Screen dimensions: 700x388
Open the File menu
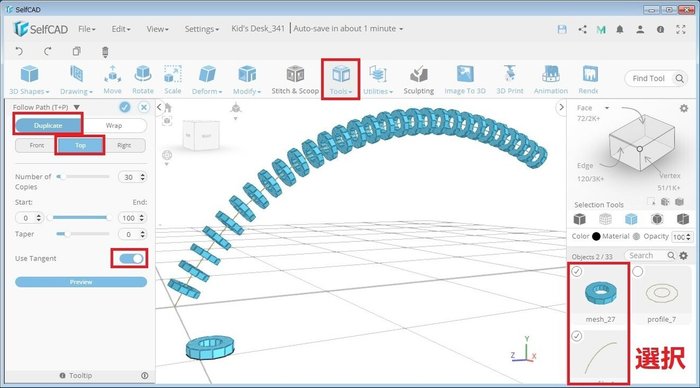pos(87,29)
